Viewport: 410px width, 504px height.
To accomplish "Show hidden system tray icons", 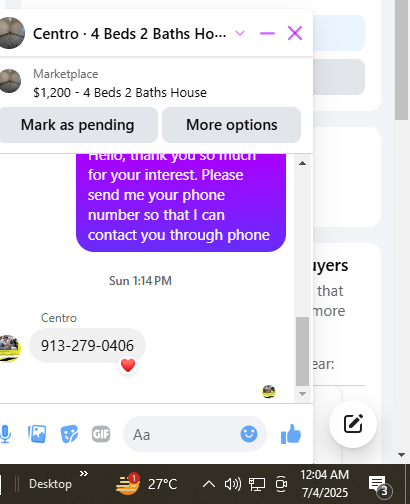I will point(209,484).
